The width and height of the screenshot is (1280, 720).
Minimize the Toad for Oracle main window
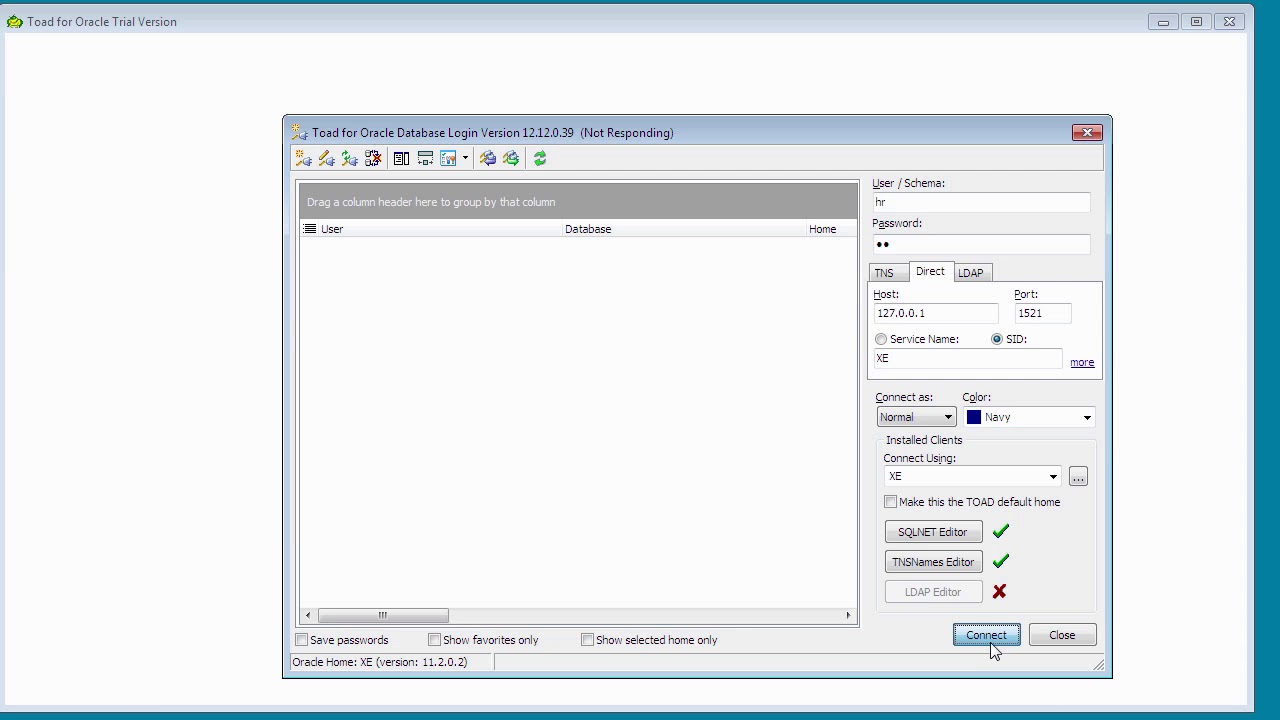click(x=1164, y=21)
